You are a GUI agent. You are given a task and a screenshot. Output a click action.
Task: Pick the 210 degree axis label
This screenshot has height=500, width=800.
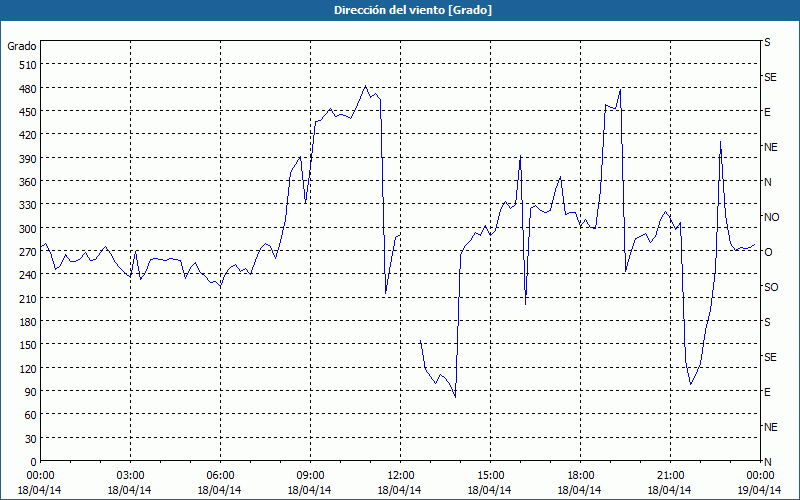tap(28, 298)
